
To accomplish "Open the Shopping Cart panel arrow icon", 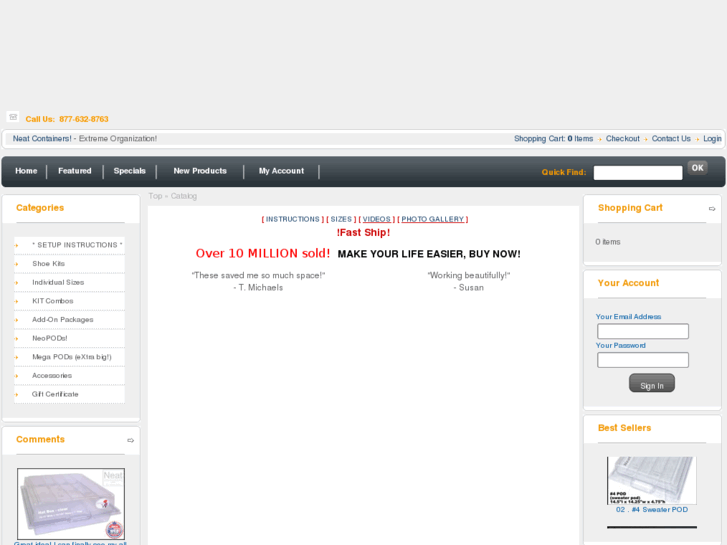I will click(x=712, y=209).
